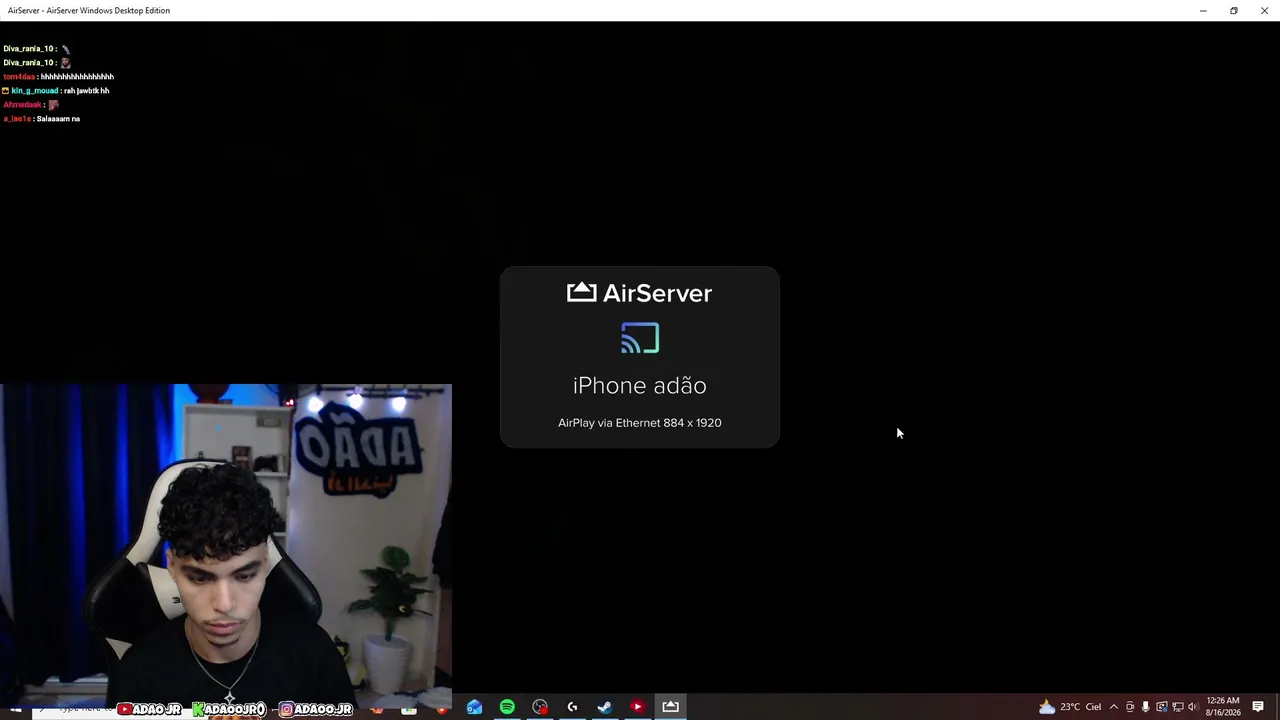Viewport: 1280px width, 720px height.
Task: Click the microphone tray icon
Action: point(1146,707)
